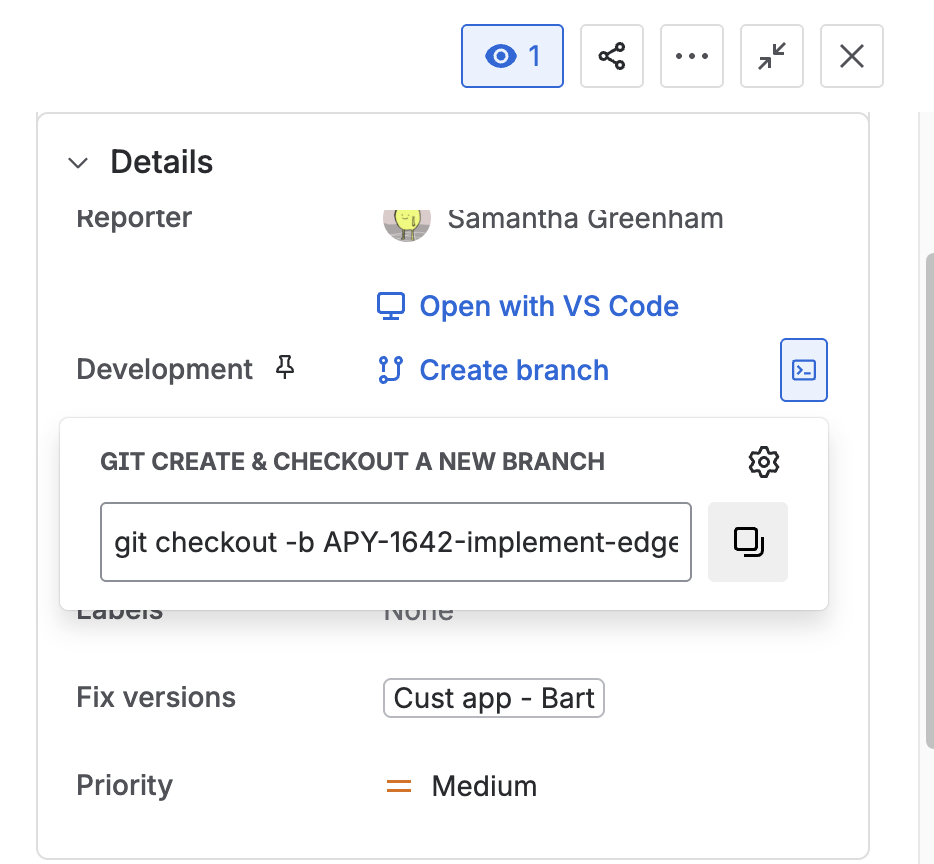This screenshot has height=864, width=934.
Task: Open with VS Code
Action: pyautogui.click(x=548, y=306)
